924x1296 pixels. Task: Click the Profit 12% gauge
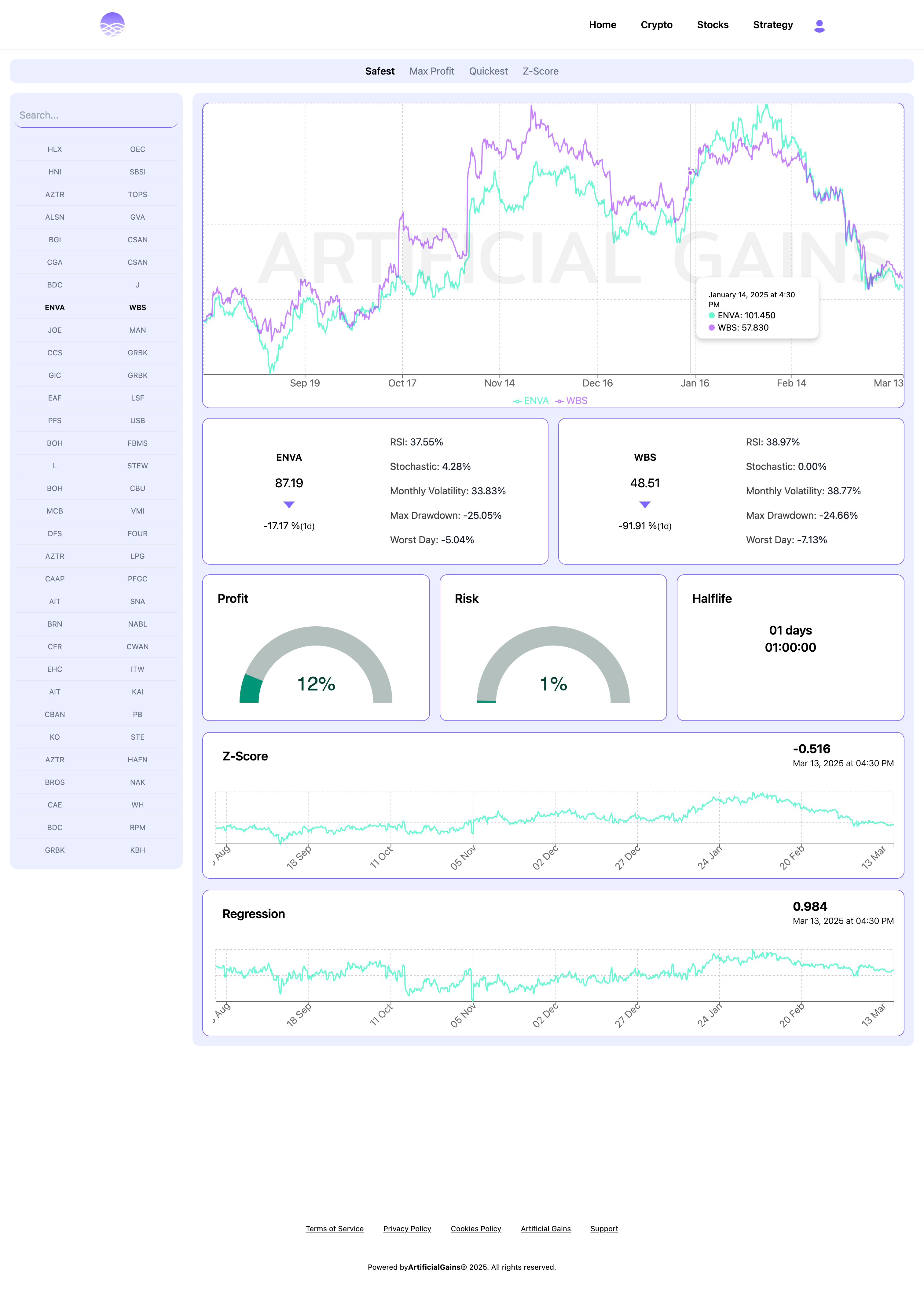pos(316,664)
